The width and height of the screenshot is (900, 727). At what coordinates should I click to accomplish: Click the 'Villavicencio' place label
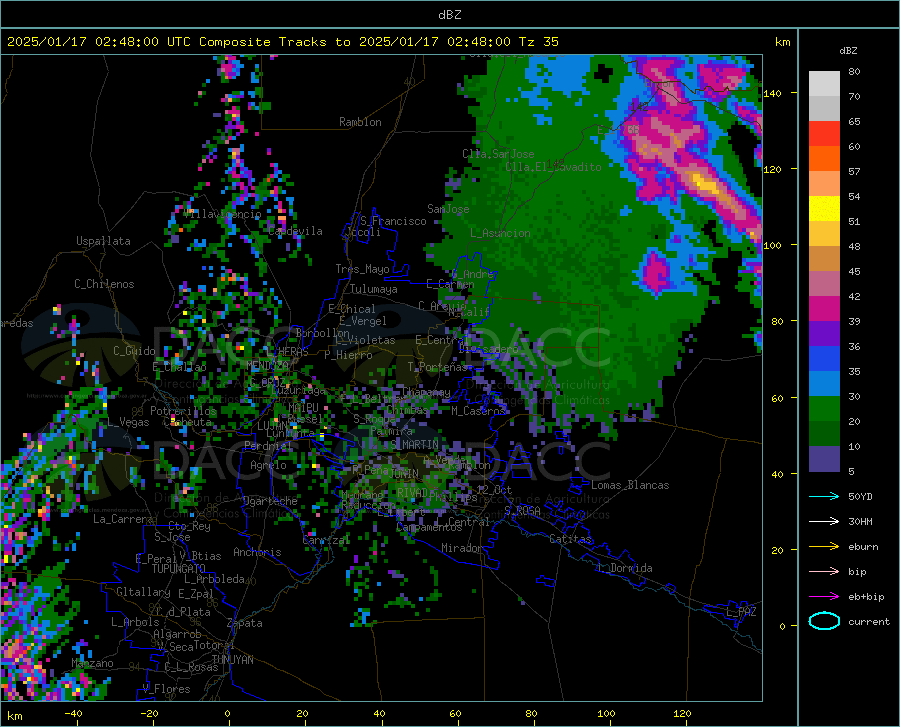[223, 213]
